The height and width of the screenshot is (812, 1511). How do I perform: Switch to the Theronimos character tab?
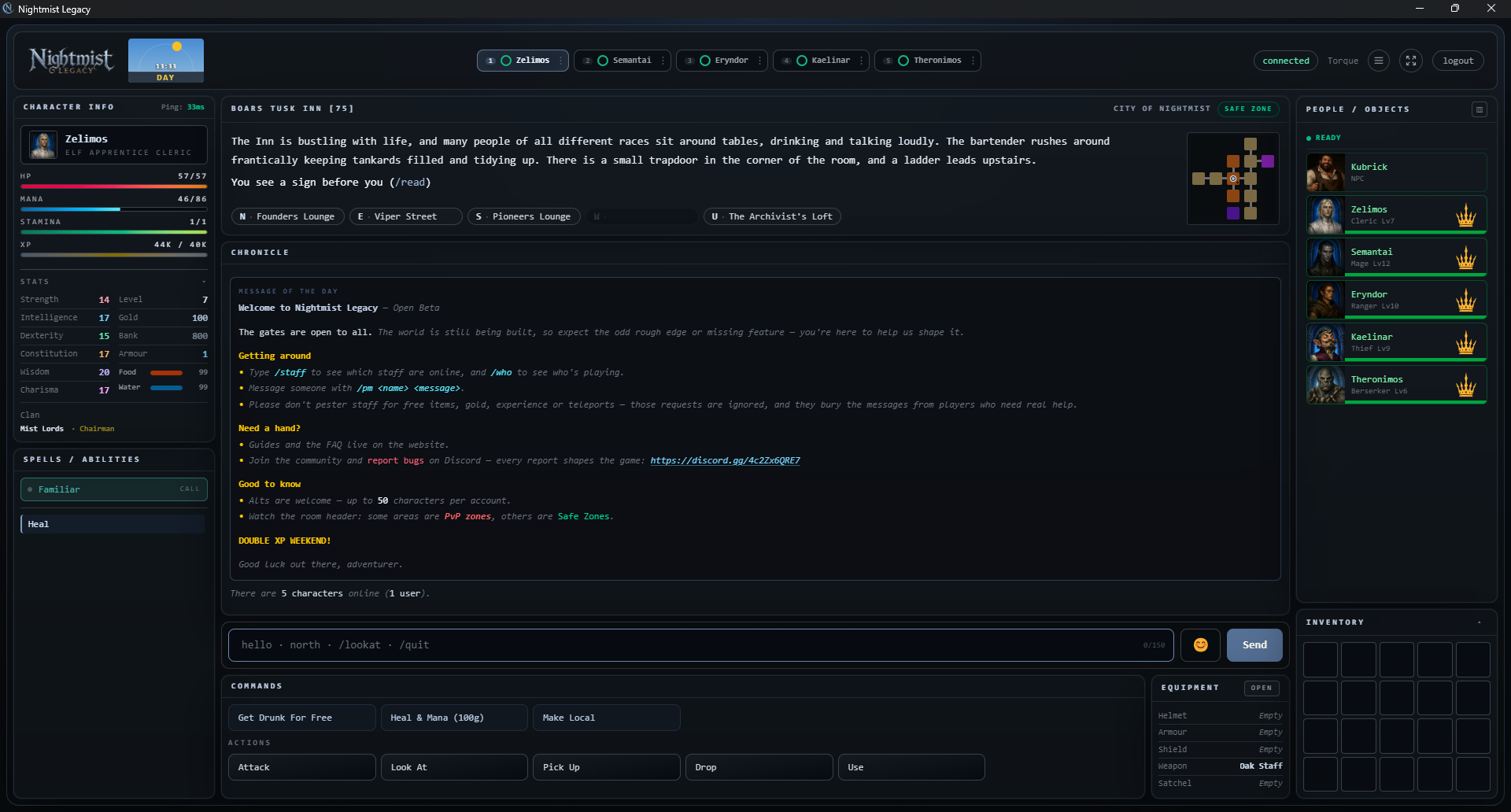pyautogui.click(x=927, y=61)
